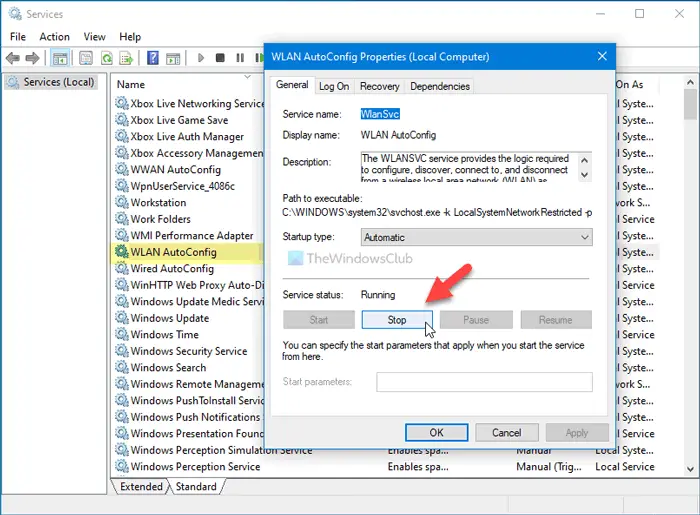Select Xbox Live Networking Service row
This screenshot has width=700, height=515.
pos(190,104)
